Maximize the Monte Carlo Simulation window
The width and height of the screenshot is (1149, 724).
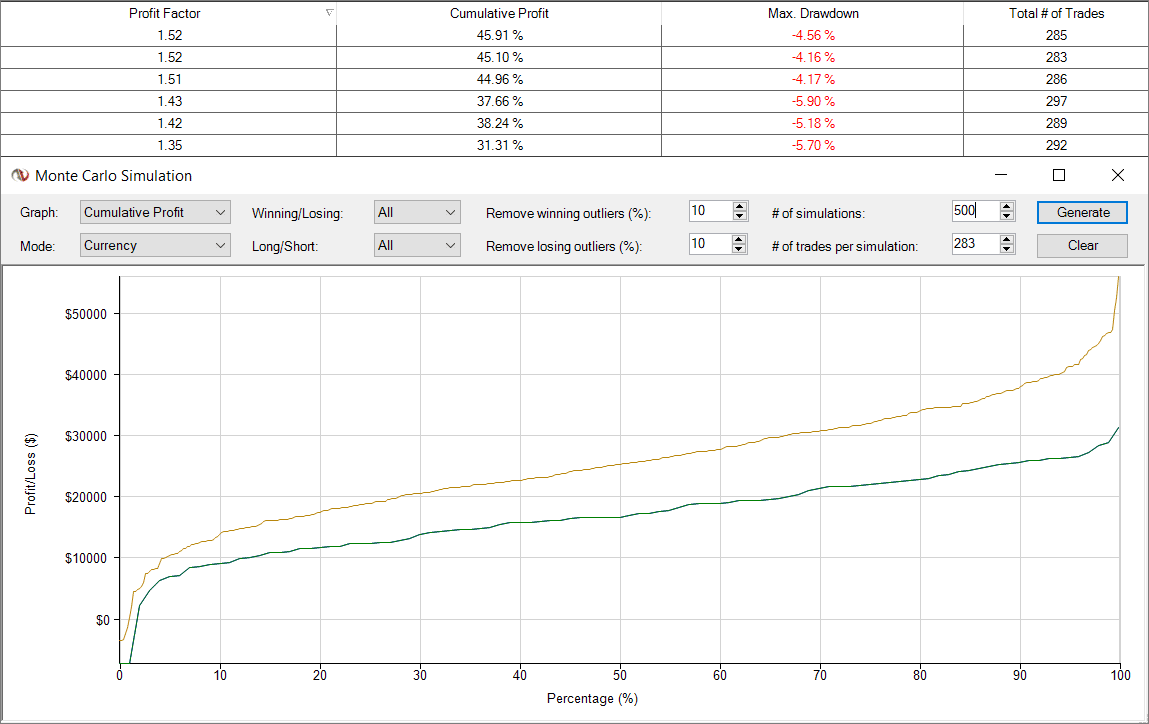1059,175
